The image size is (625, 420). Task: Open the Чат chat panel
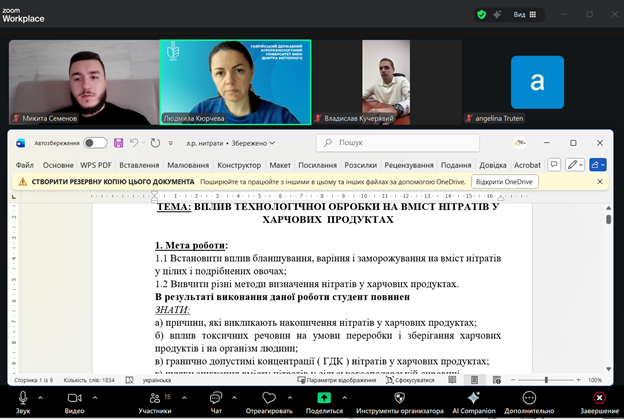215,398
